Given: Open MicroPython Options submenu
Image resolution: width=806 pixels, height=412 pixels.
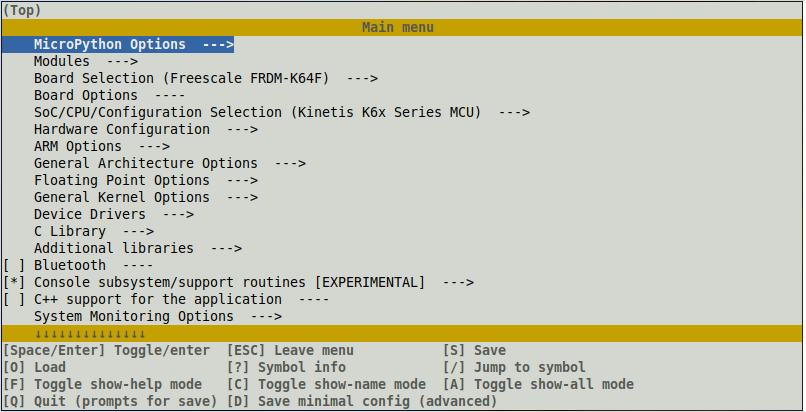Looking at the screenshot, I should point(118,44).
